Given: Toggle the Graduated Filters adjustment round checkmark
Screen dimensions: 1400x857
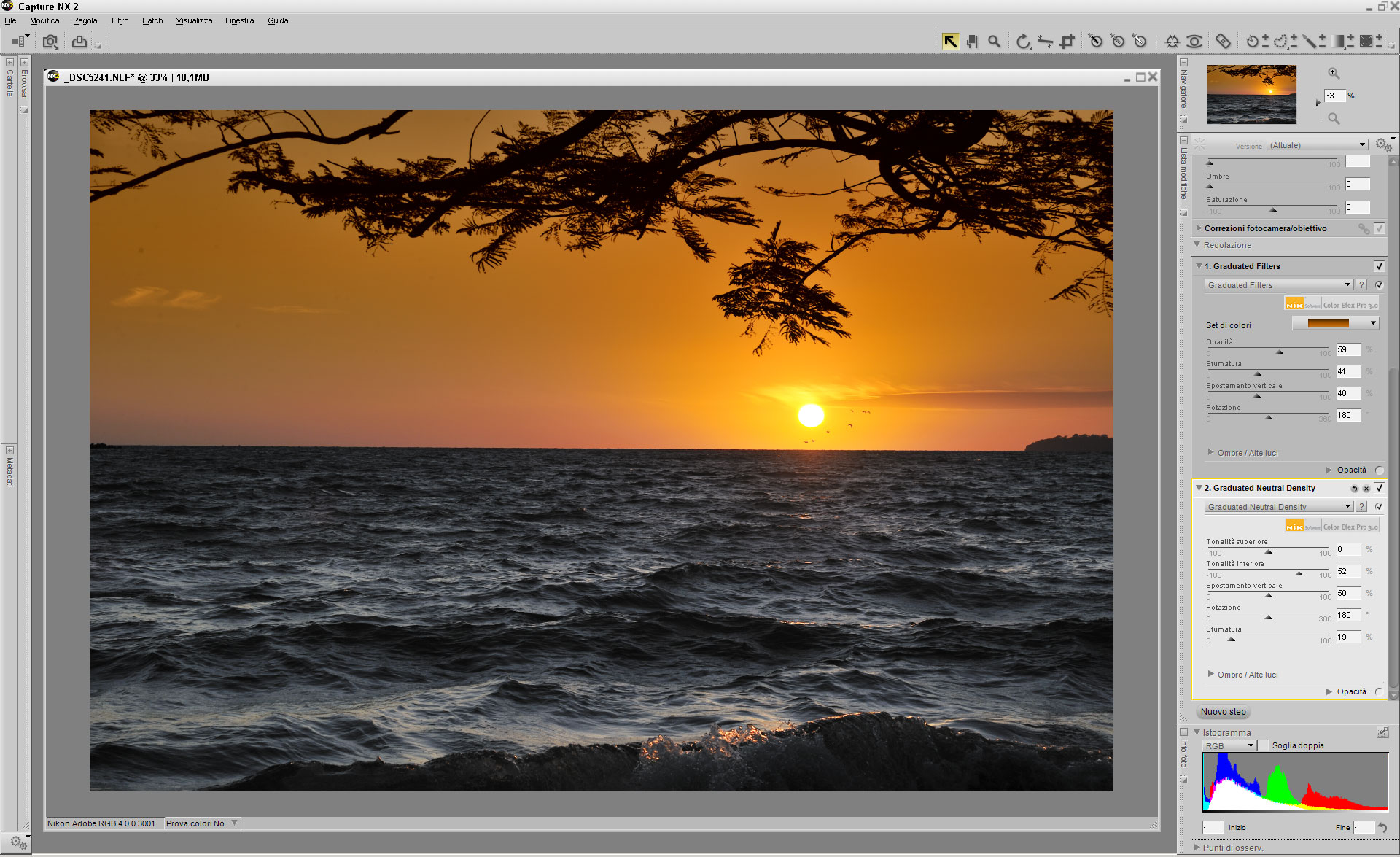Looking at the screenshot, I should click(x=1379, y=285).
